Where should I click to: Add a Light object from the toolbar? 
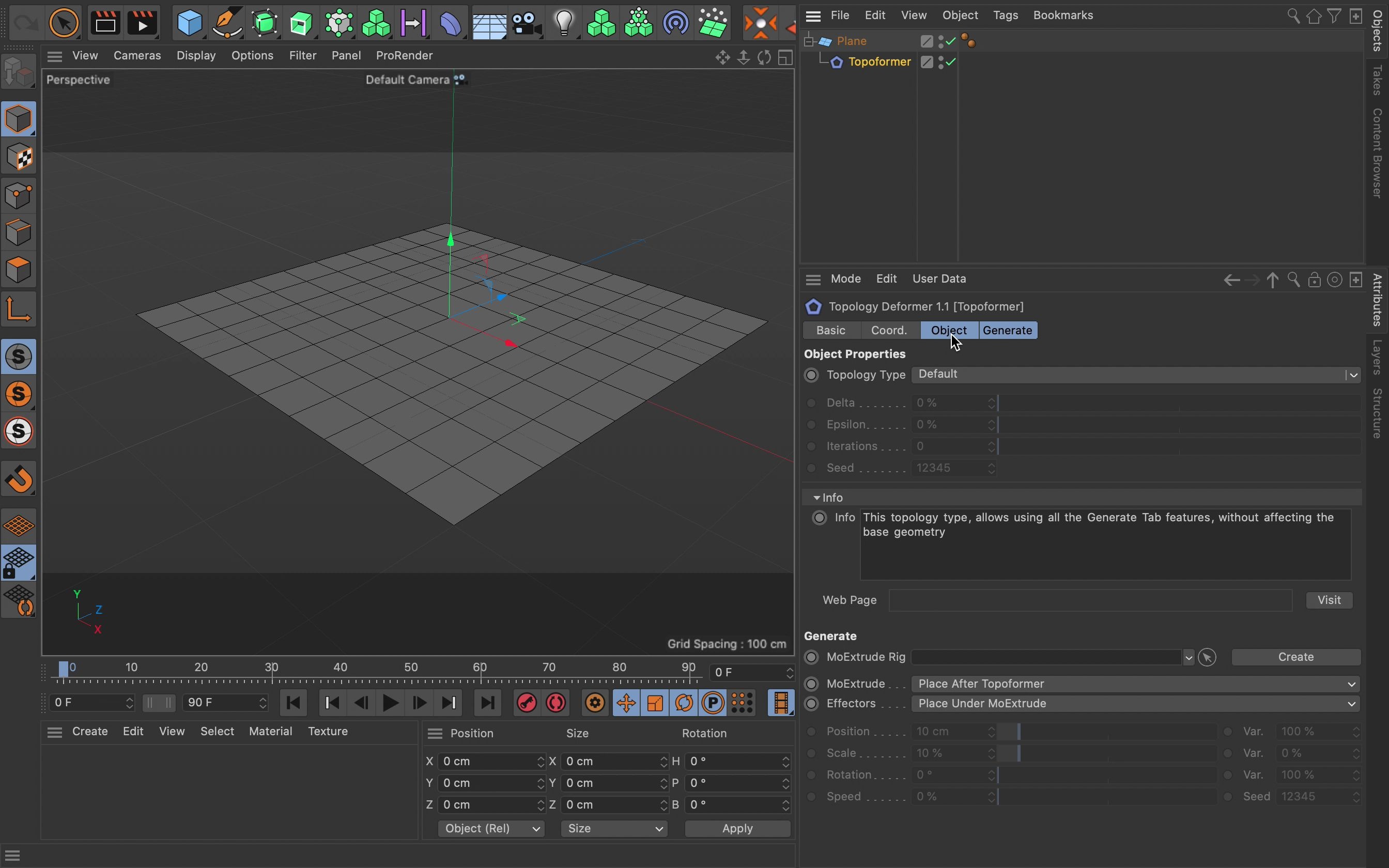564,23
